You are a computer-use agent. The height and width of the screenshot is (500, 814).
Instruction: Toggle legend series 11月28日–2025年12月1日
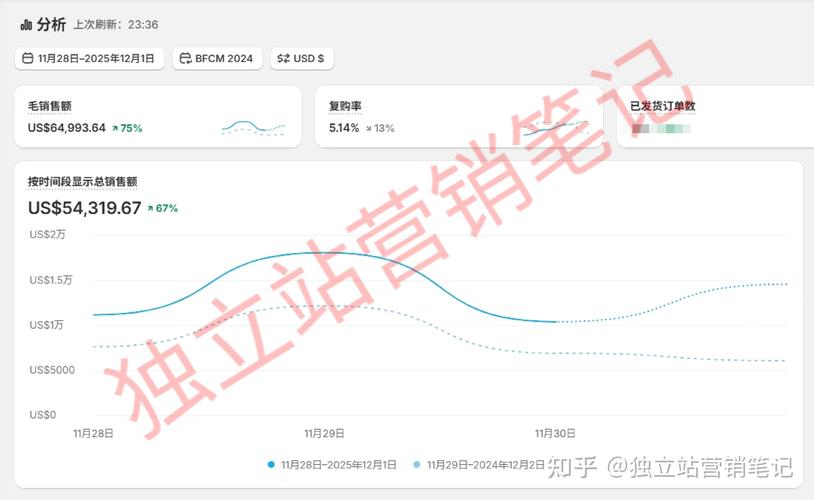click(332, 465)
